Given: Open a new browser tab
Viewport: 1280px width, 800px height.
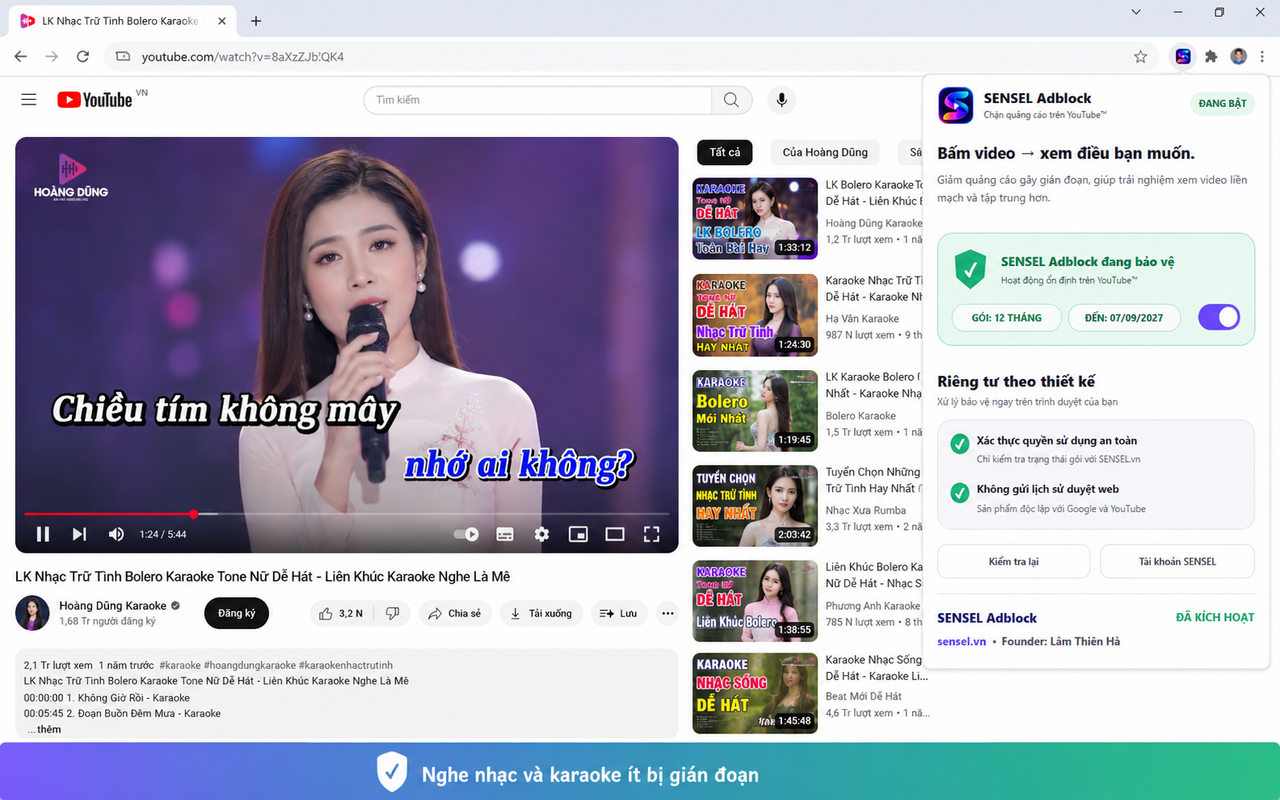Looking at the screenshot, I should click(x=256, y=20).
